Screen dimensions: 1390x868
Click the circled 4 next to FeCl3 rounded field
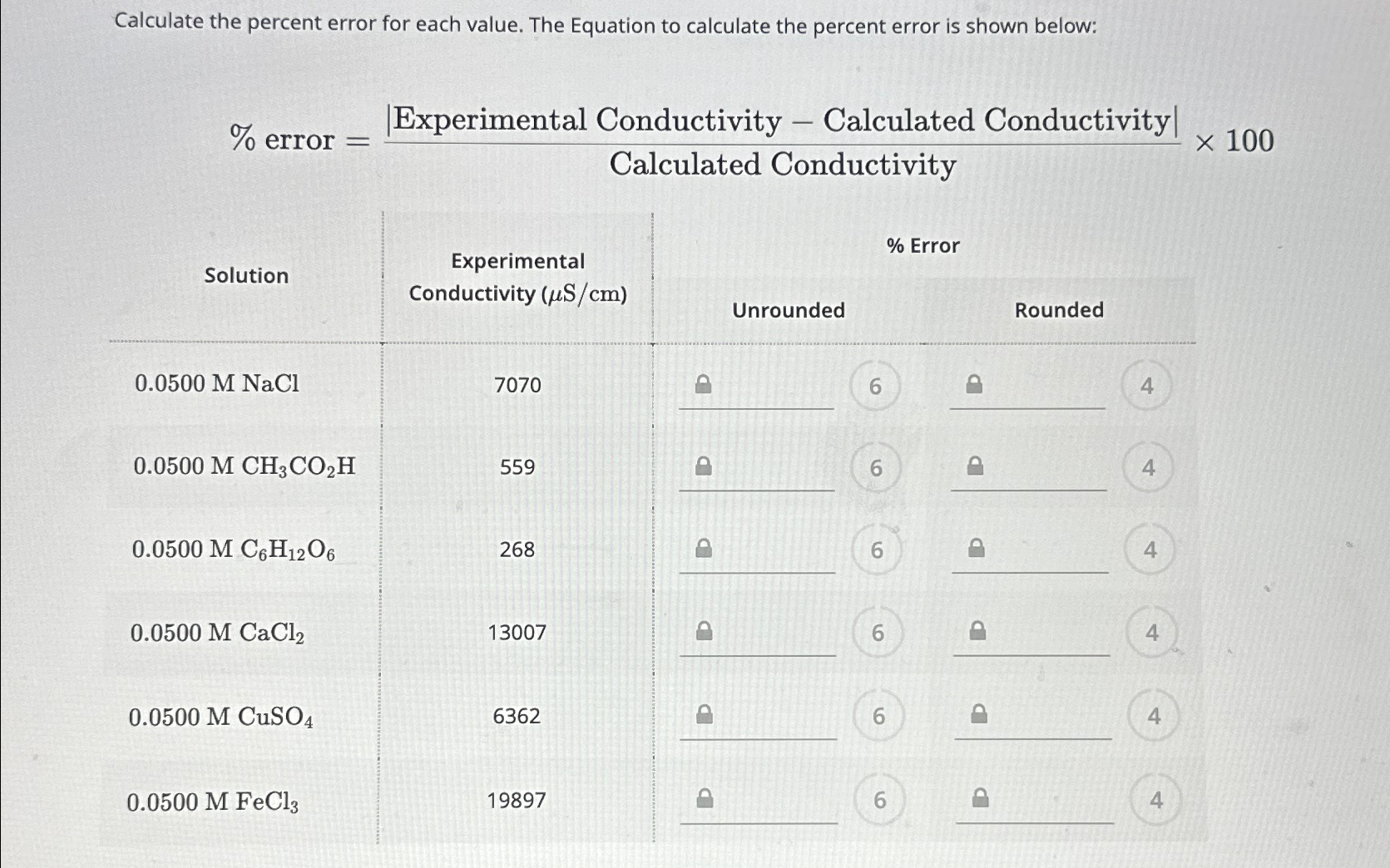tap(1154, 801)
